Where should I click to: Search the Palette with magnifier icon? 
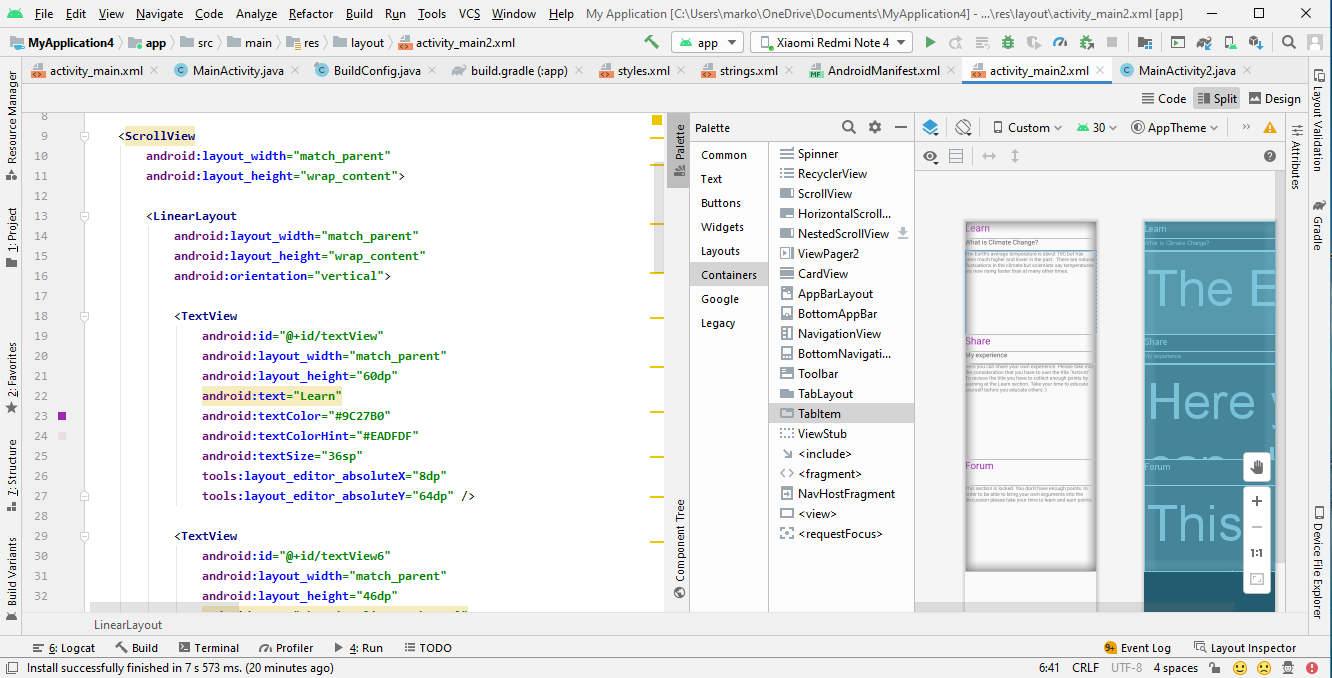pos(848,128)
